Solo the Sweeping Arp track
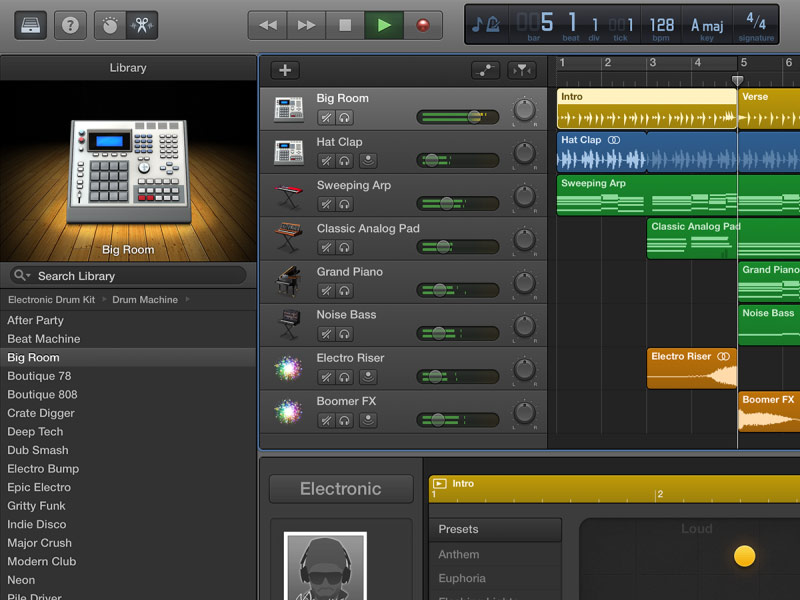Viewport: 800px width, 600px height. 344,205
